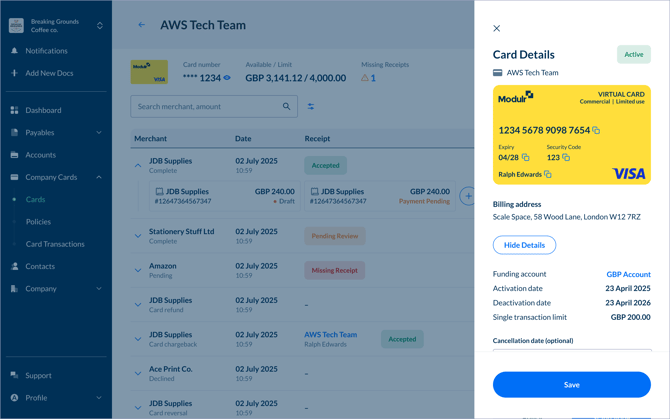Click the Hide Details button
Viewport: 670px width, 419px height.
point(524,245)
